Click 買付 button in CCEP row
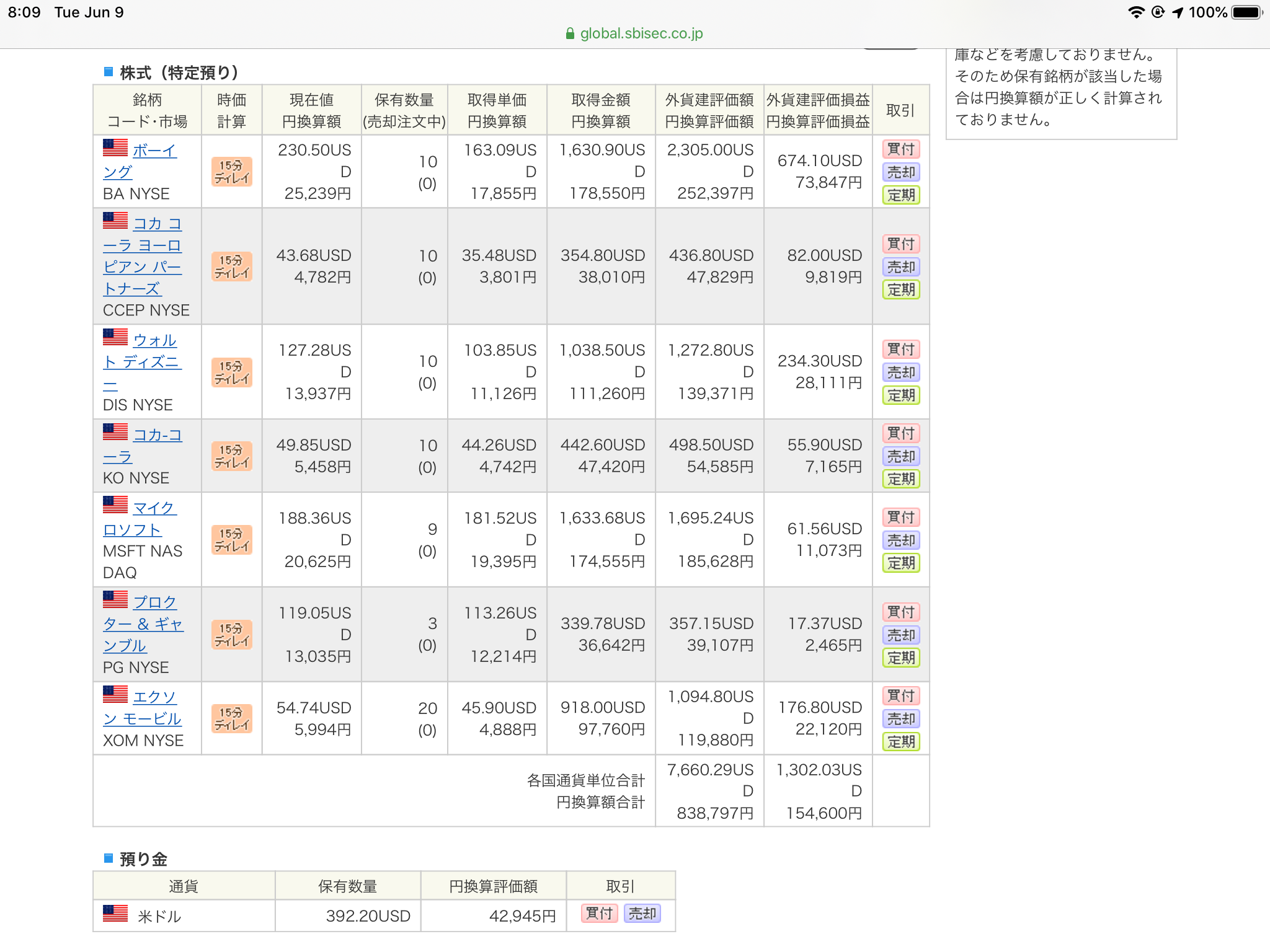This screenshot has height=952, width=1270. (901, 244)
